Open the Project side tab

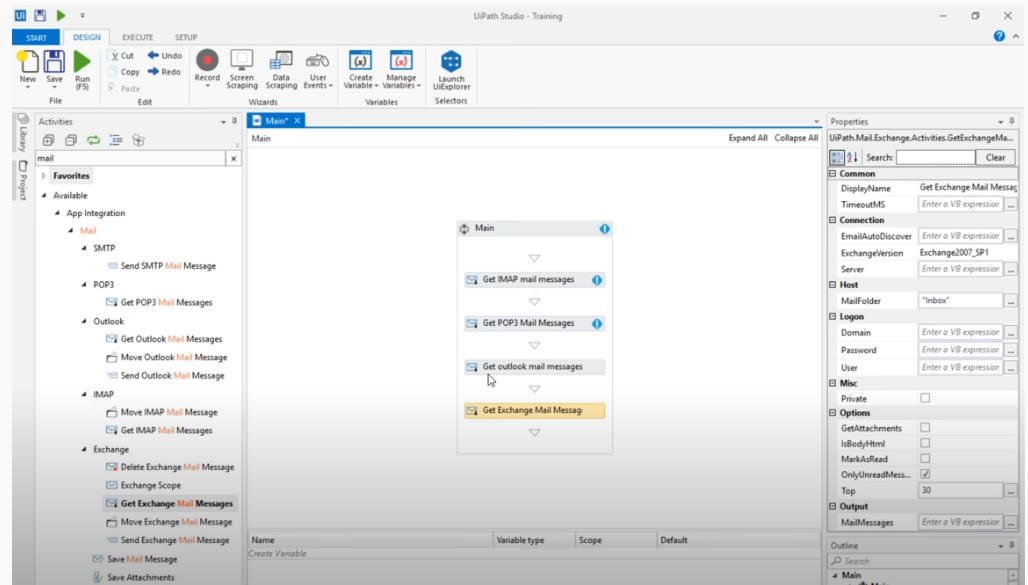tap(23, 180)
